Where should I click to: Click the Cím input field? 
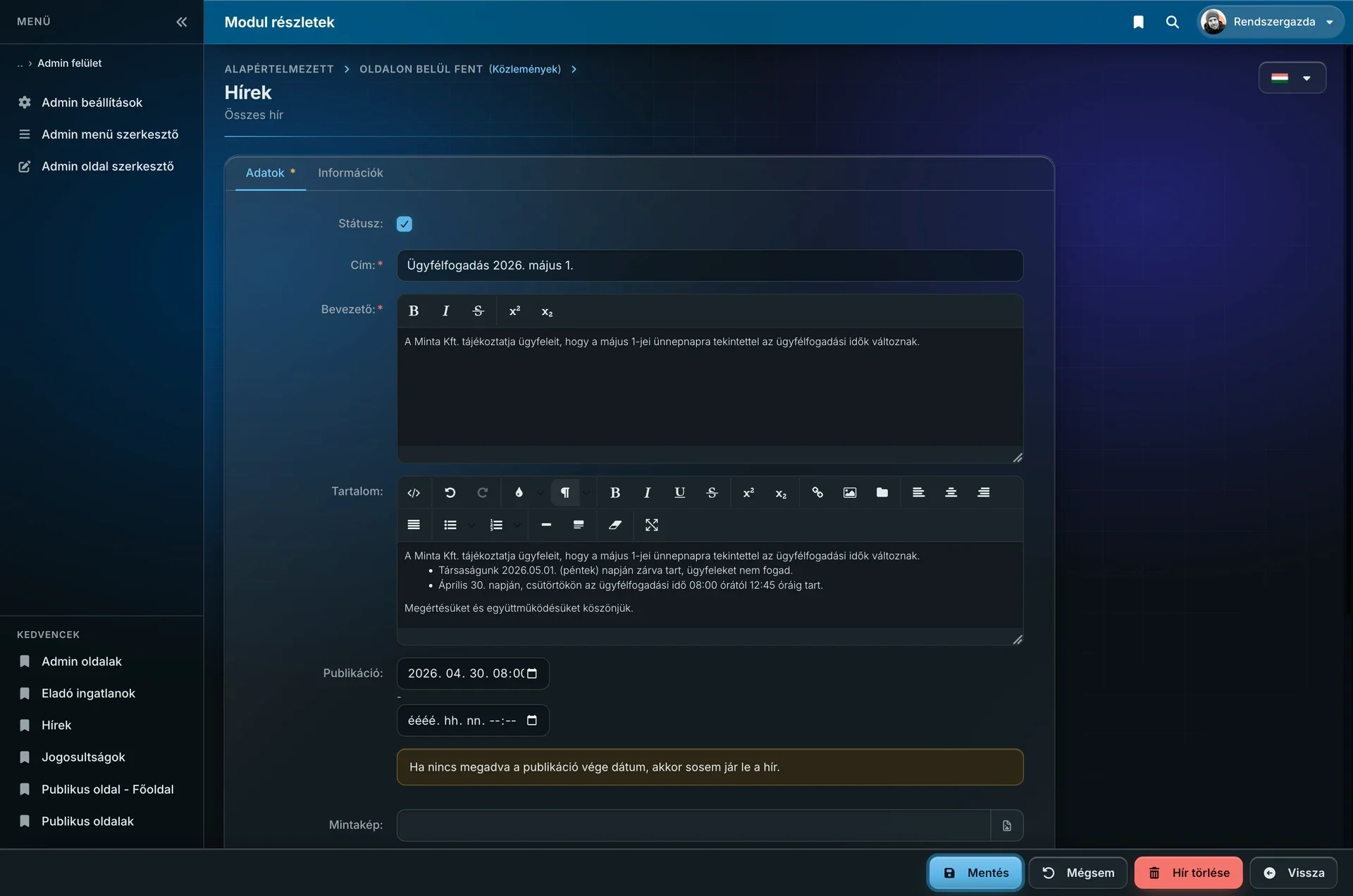(x=710, y=266)
